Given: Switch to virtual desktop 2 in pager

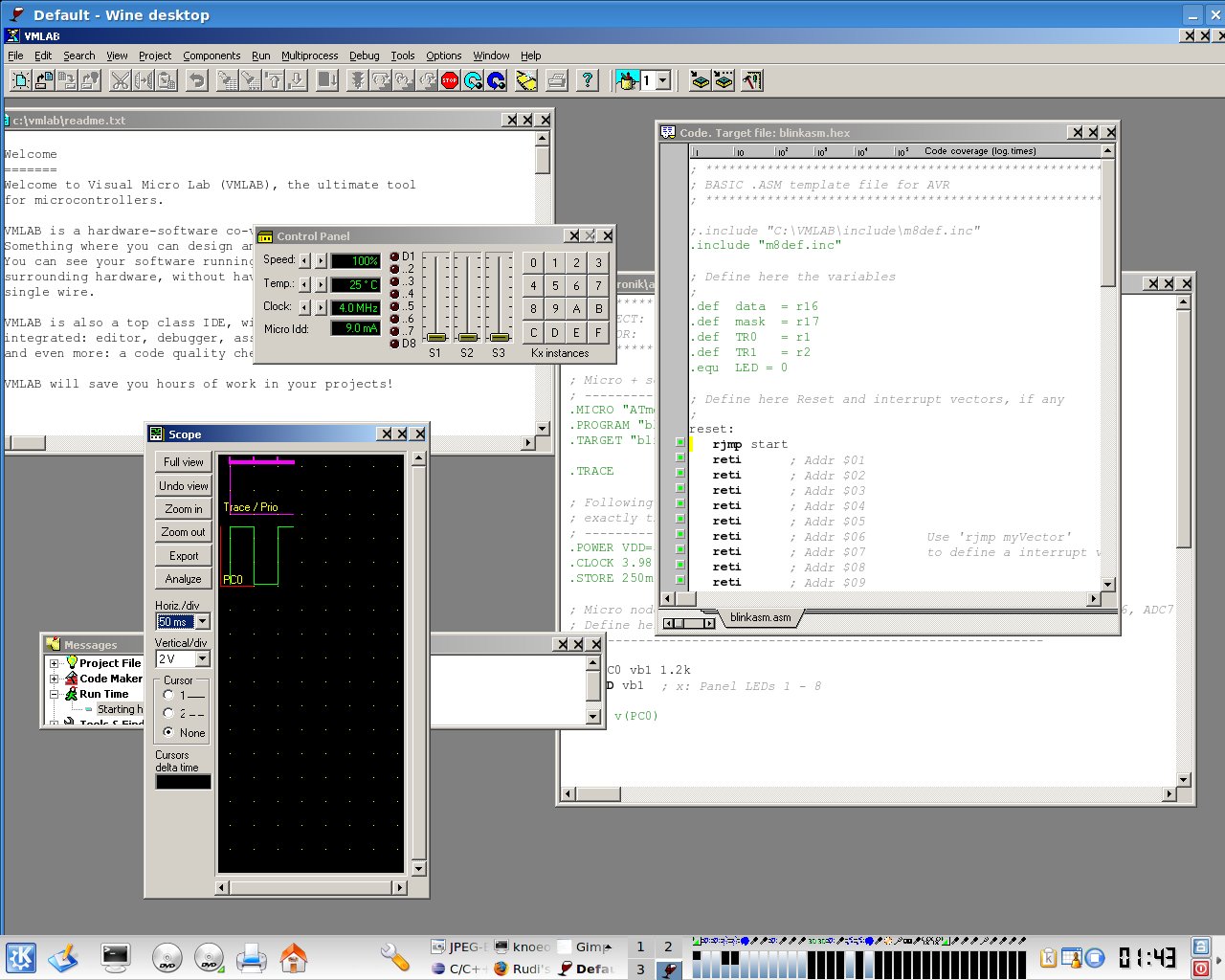Looking at the screenshot, I should click(668, 947).
